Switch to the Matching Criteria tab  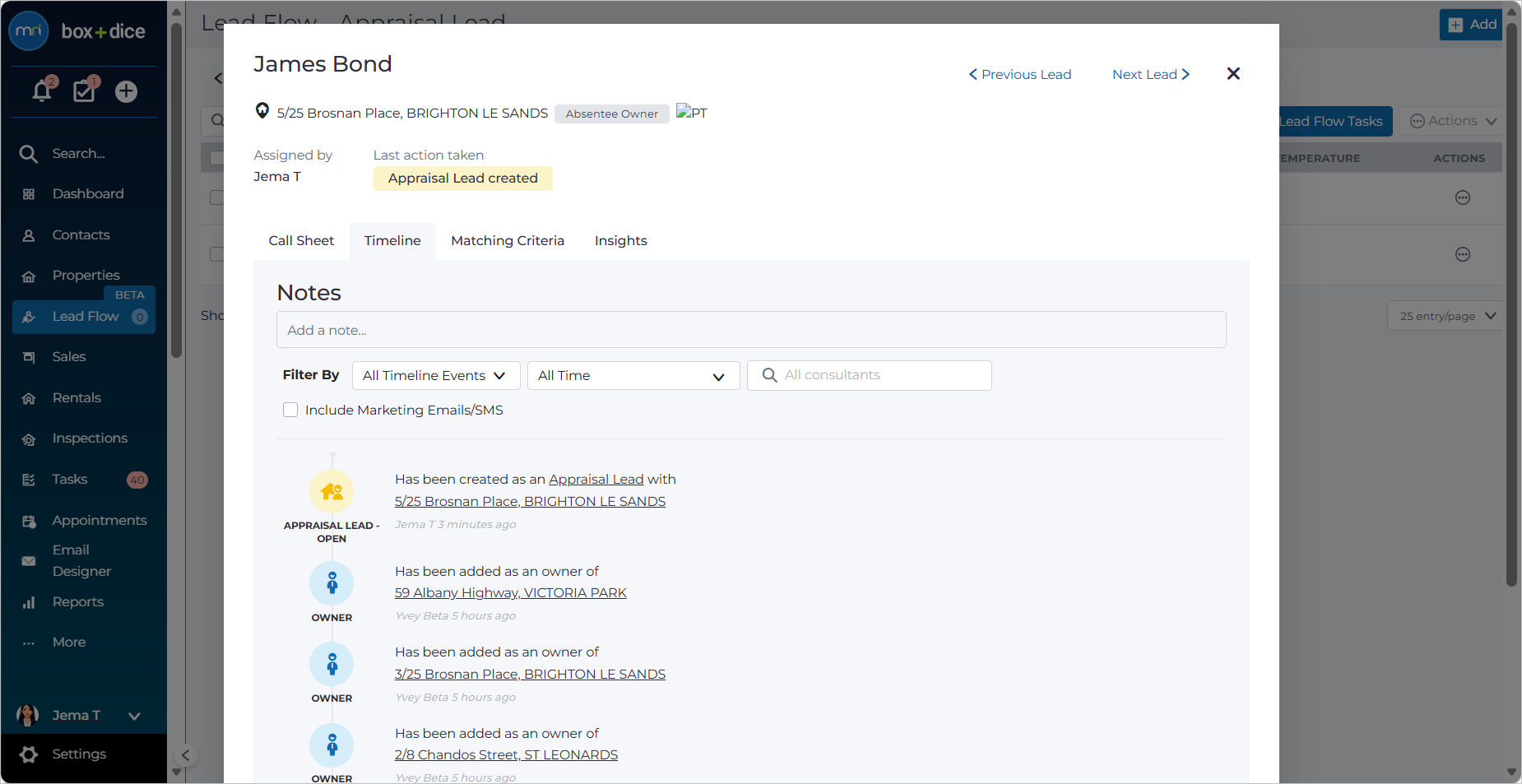pos(508,241)
